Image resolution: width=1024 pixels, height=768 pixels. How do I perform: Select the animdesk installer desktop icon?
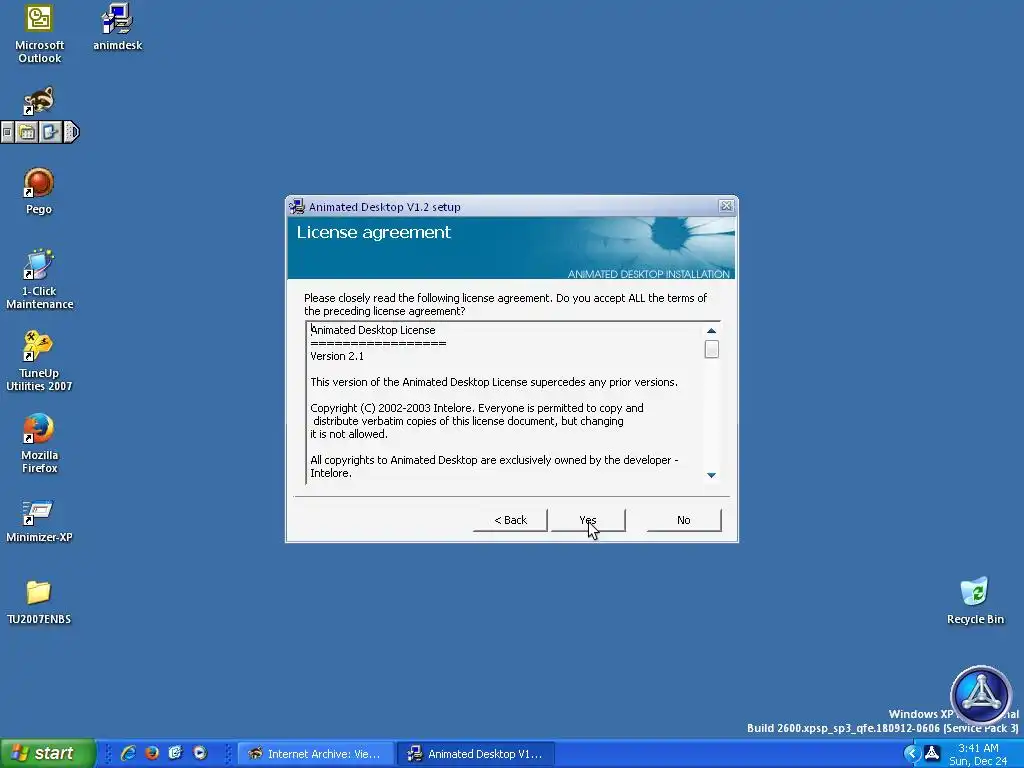pyautogui.click(x=118, y=27)
